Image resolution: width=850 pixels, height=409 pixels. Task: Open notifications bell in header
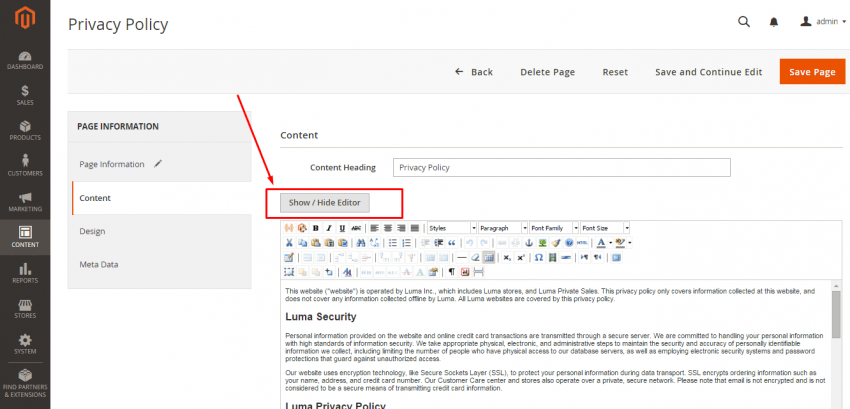pyautogui.click(x=774, y=22)
